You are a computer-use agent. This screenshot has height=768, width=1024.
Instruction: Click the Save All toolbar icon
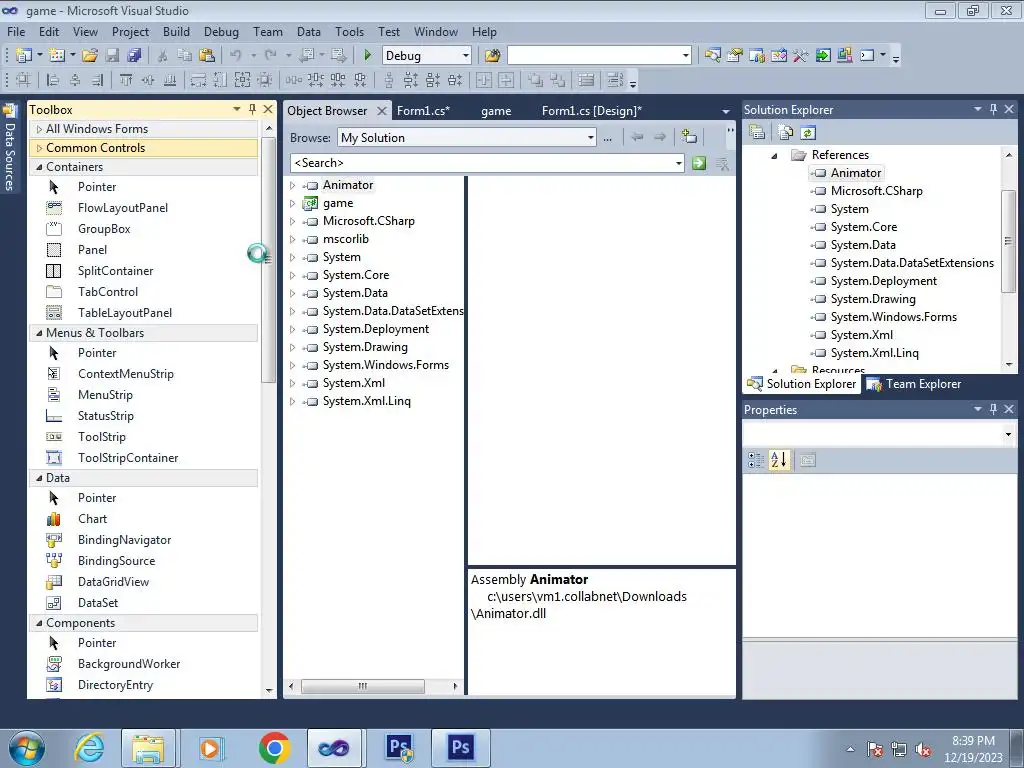134,56
